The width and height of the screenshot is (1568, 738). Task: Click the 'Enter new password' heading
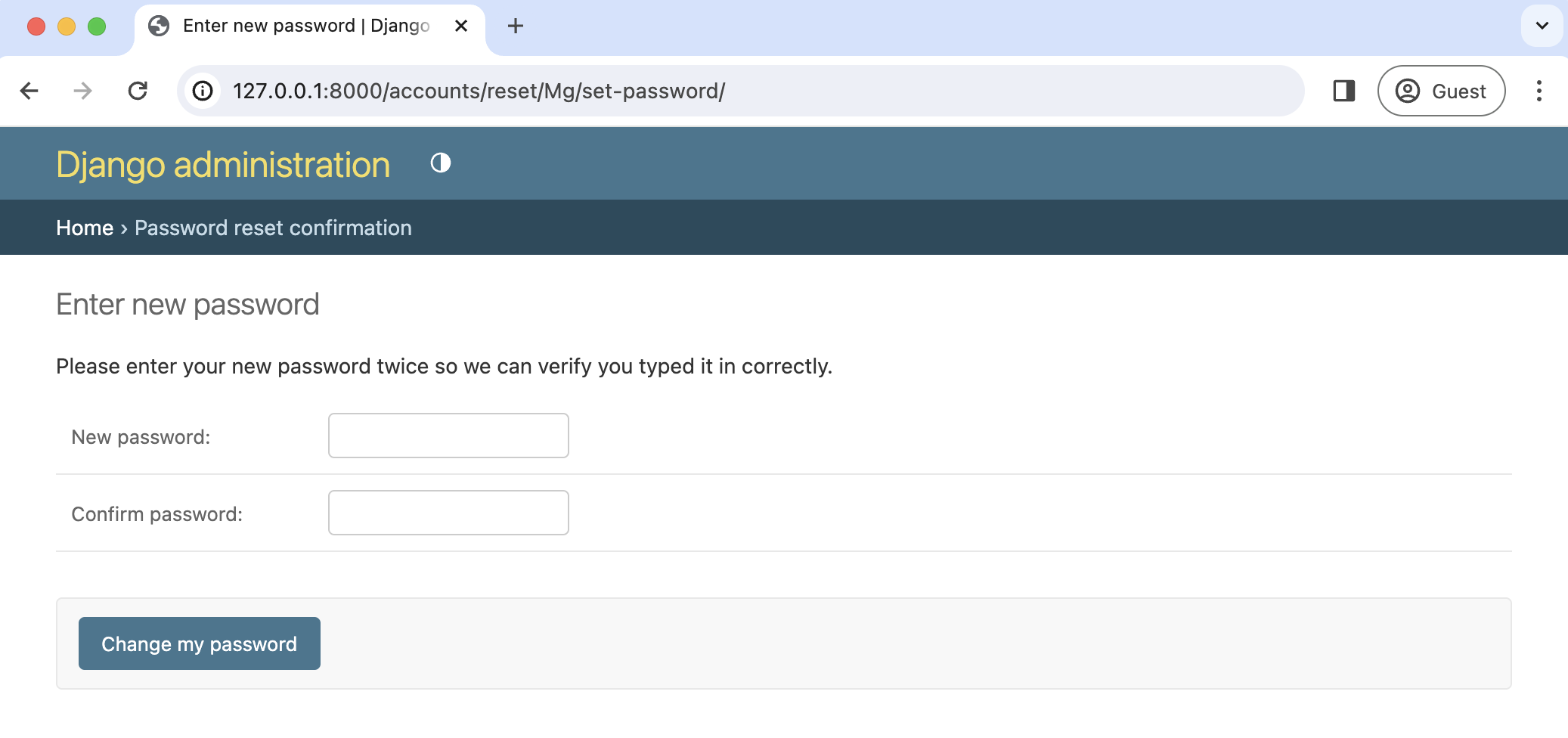tap(188, 305)
